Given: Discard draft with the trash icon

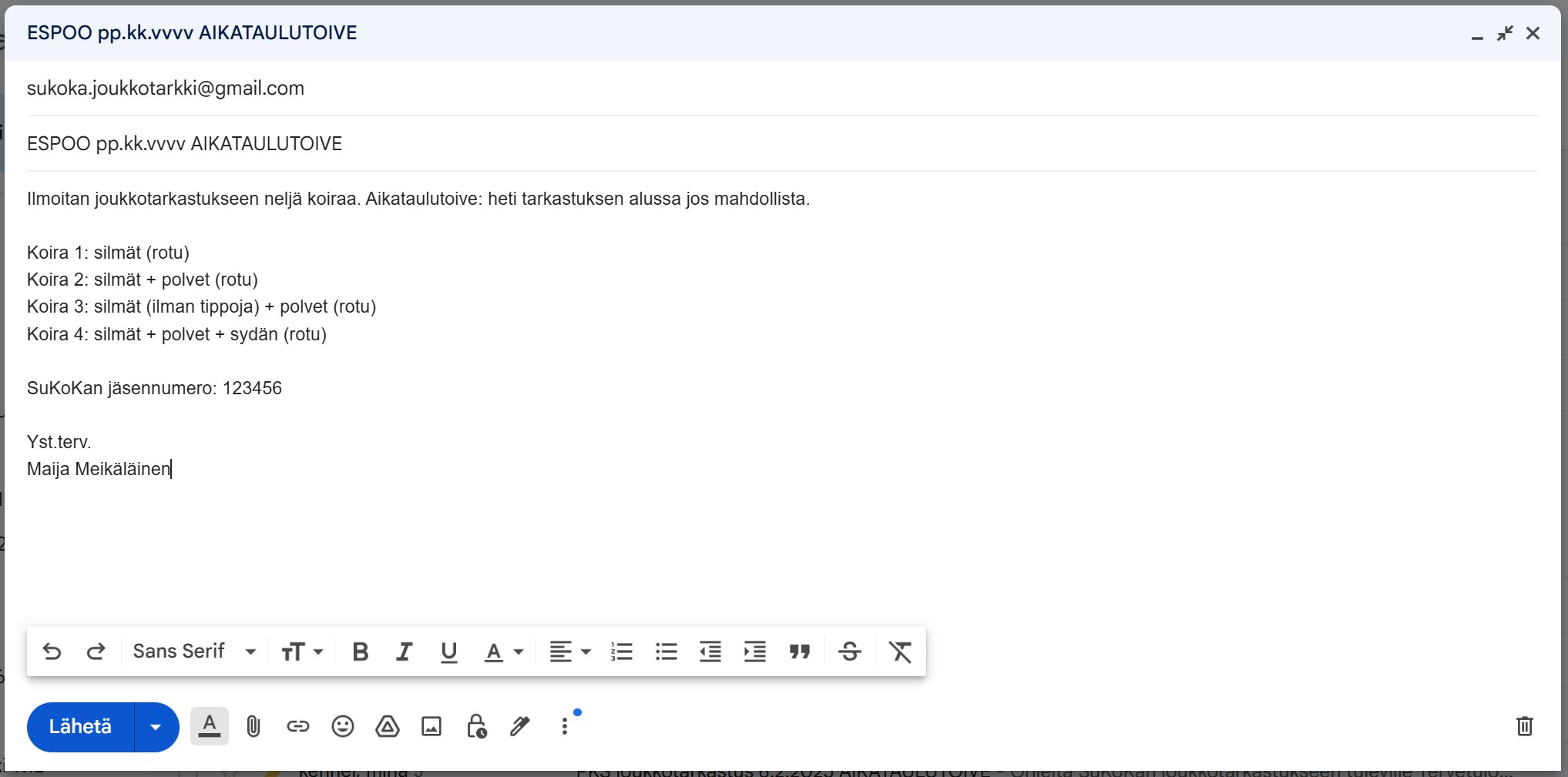Looking at the screenshot, I should pyautogui.click(x=1524, y=726).
